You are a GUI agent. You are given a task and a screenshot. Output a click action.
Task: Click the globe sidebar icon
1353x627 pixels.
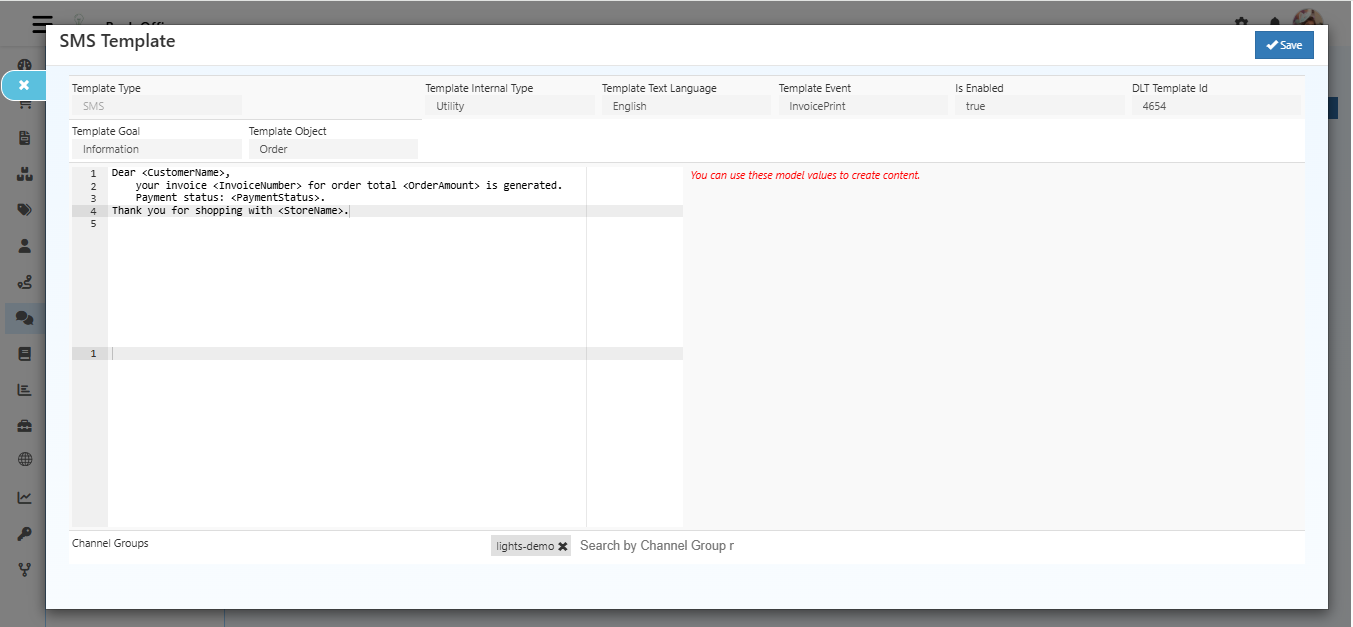point(25,460)
